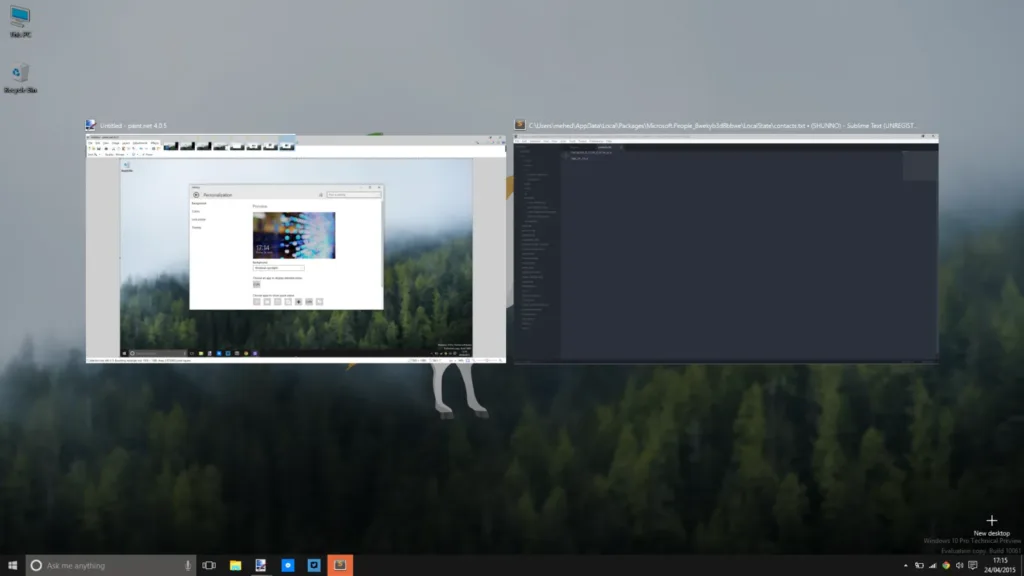Activate the Cortana microphone icon
The width and height of the screenshot is (1024, 576).
tap(188, 566)
